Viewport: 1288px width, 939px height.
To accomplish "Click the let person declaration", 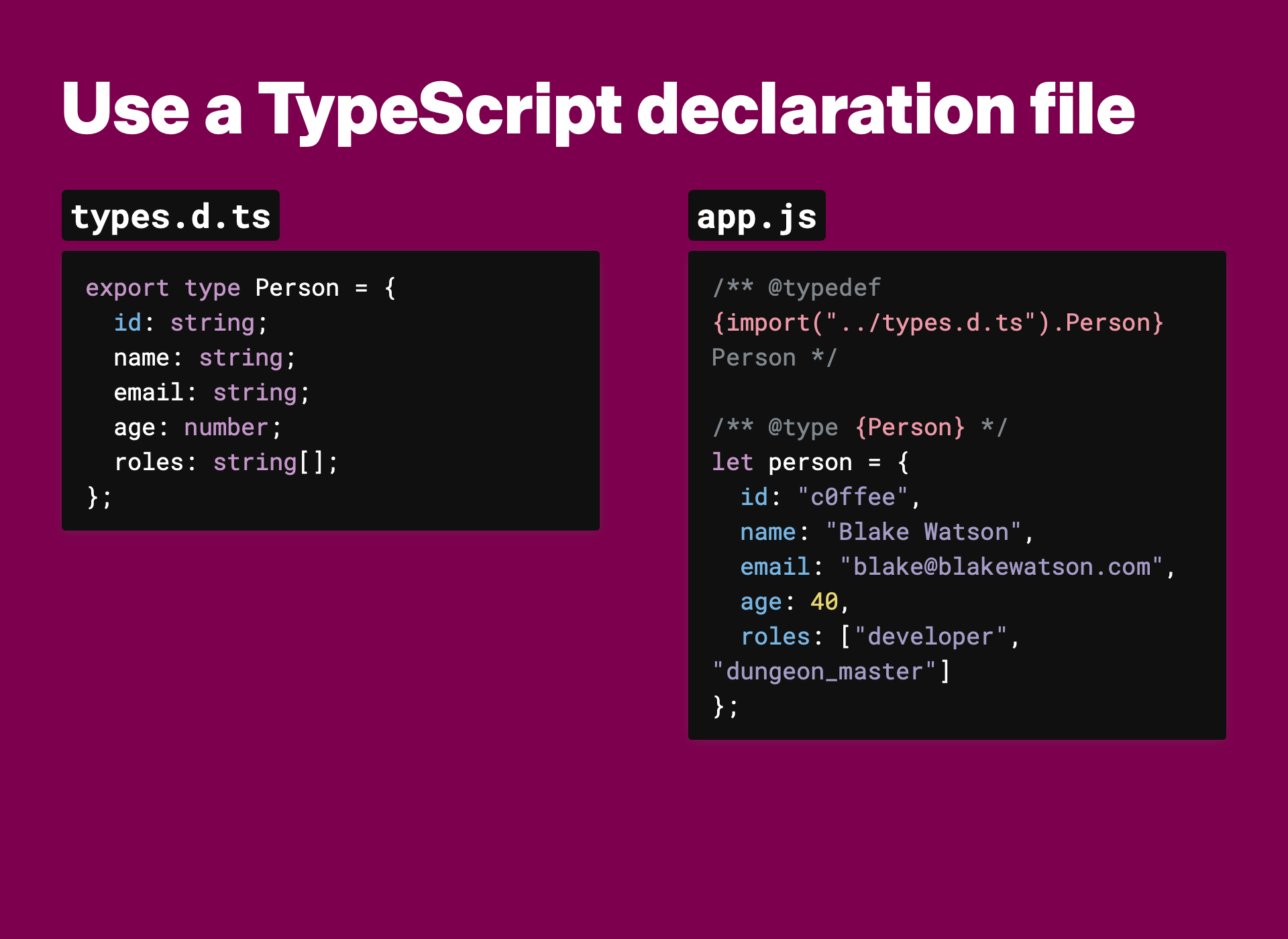I will 782,462.
